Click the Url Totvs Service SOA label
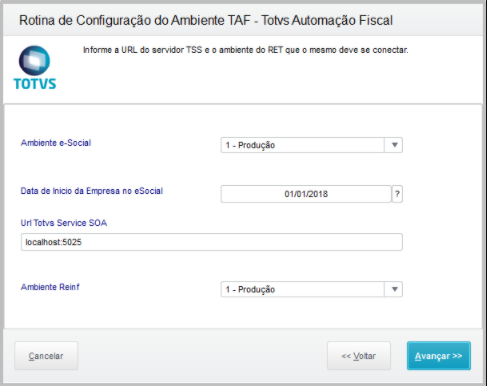487x386 pixels. point(64,223)
